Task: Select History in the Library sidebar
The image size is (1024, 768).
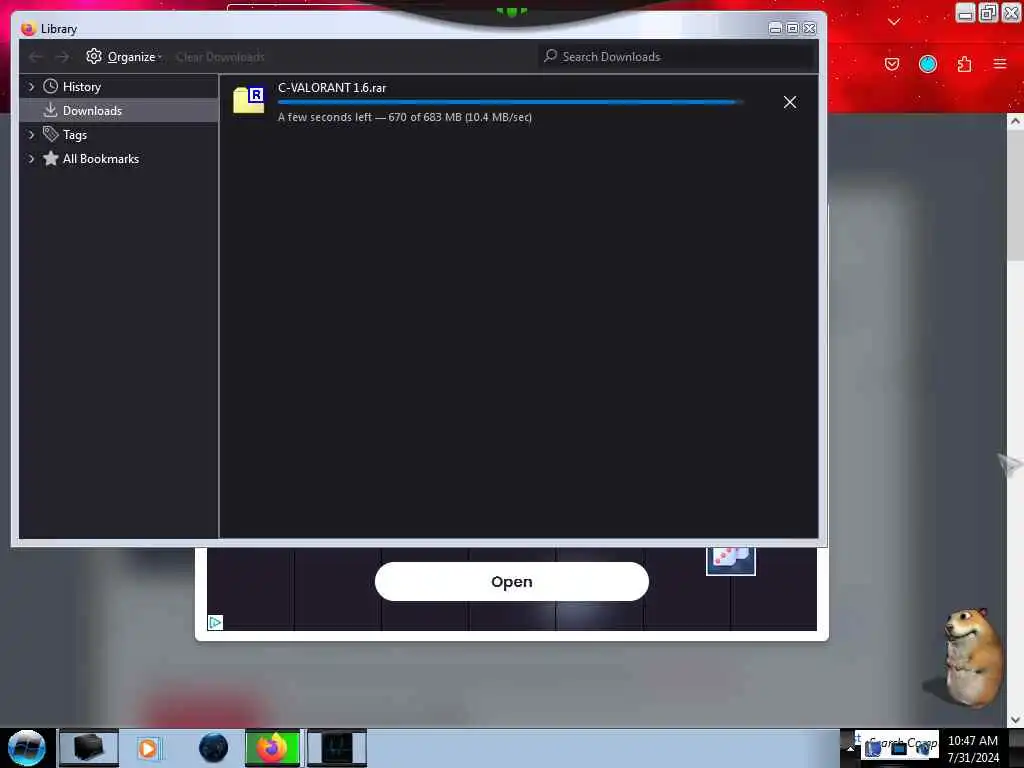Action: [x=82, y=86]
